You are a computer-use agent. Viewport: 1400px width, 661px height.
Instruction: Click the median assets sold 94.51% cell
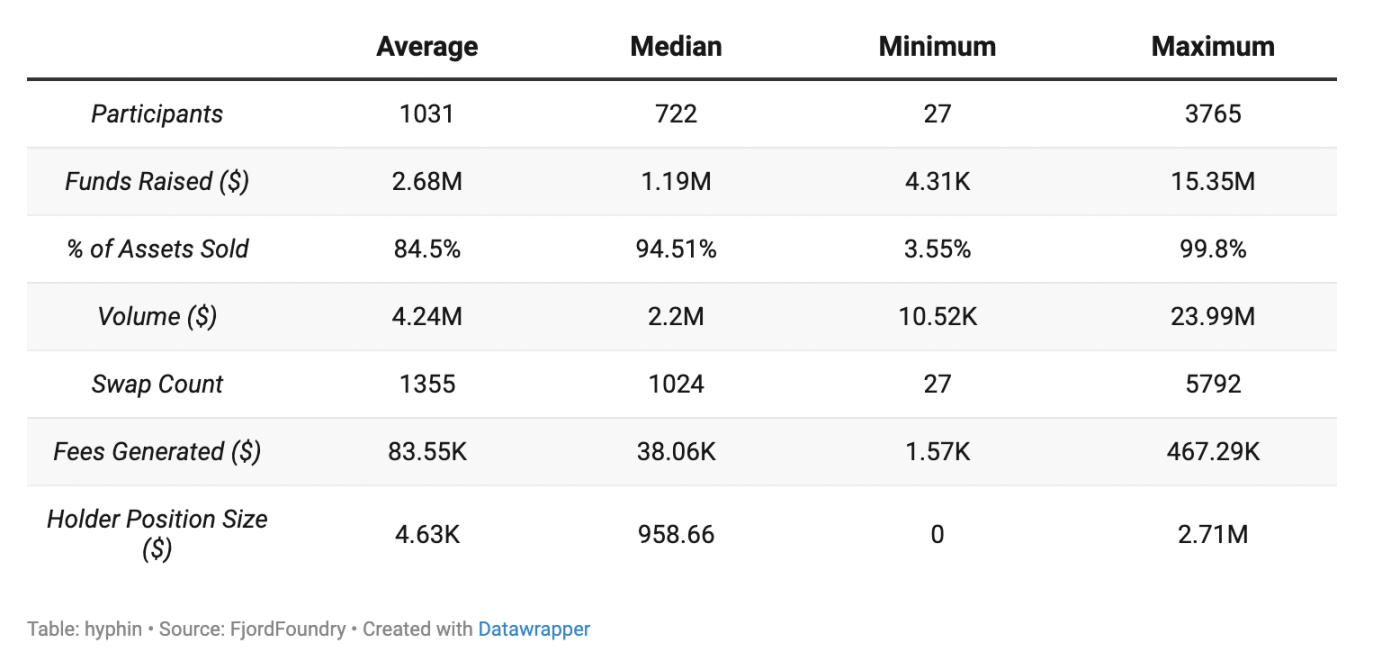click(676, 249)
